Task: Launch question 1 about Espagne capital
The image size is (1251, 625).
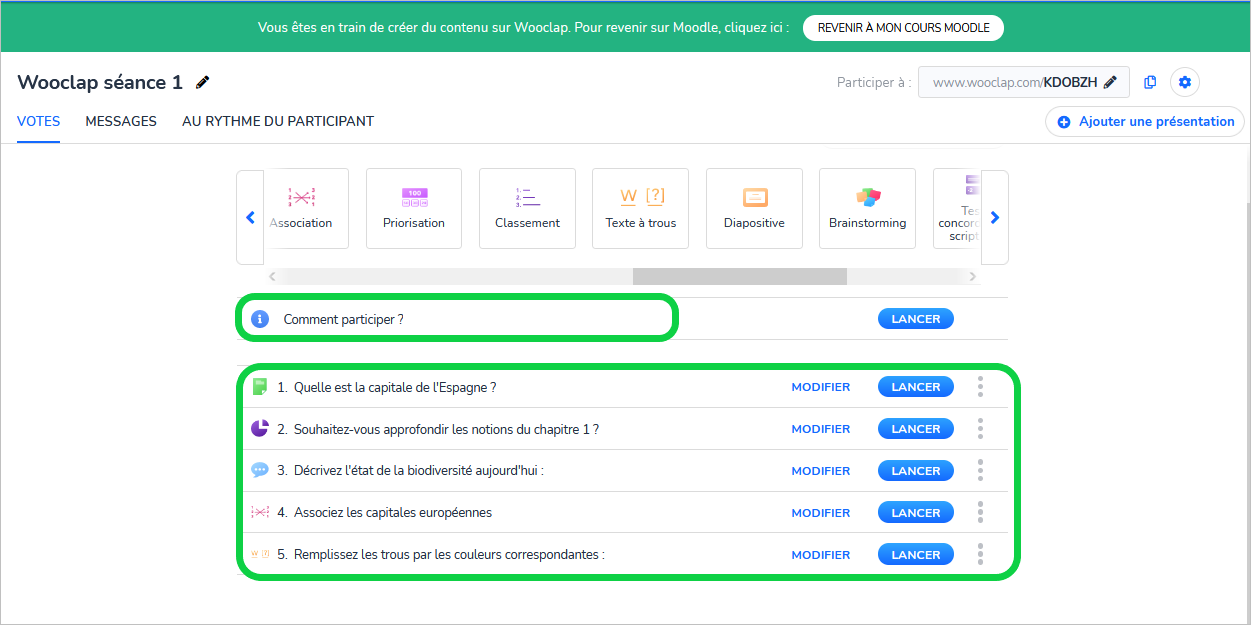Action: pyautogui.click(x=916, y=387)
